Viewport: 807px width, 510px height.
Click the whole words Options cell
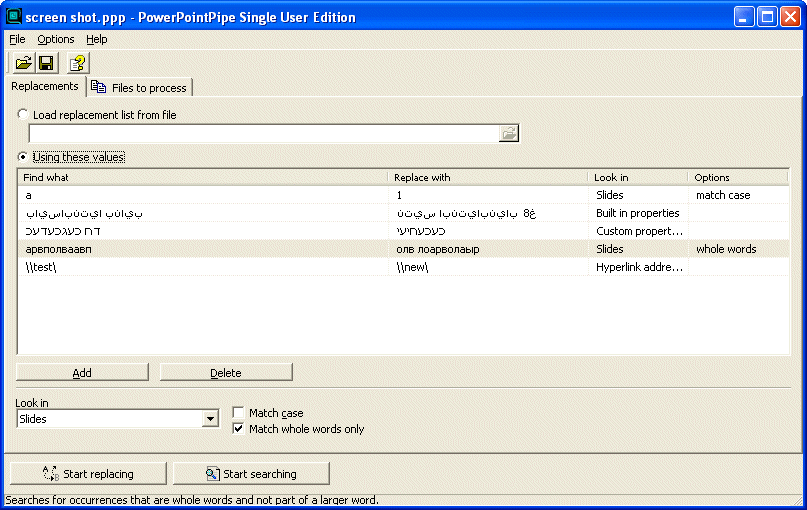pyautogui.click(x=738, y=249)
